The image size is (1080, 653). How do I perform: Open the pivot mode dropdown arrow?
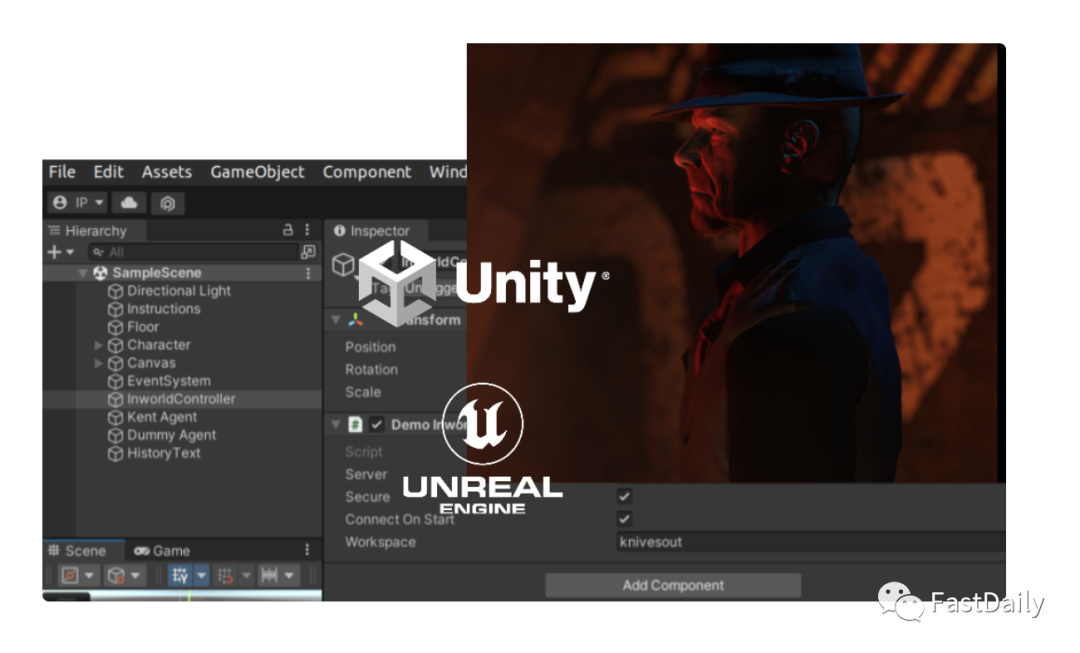point(90,575)
